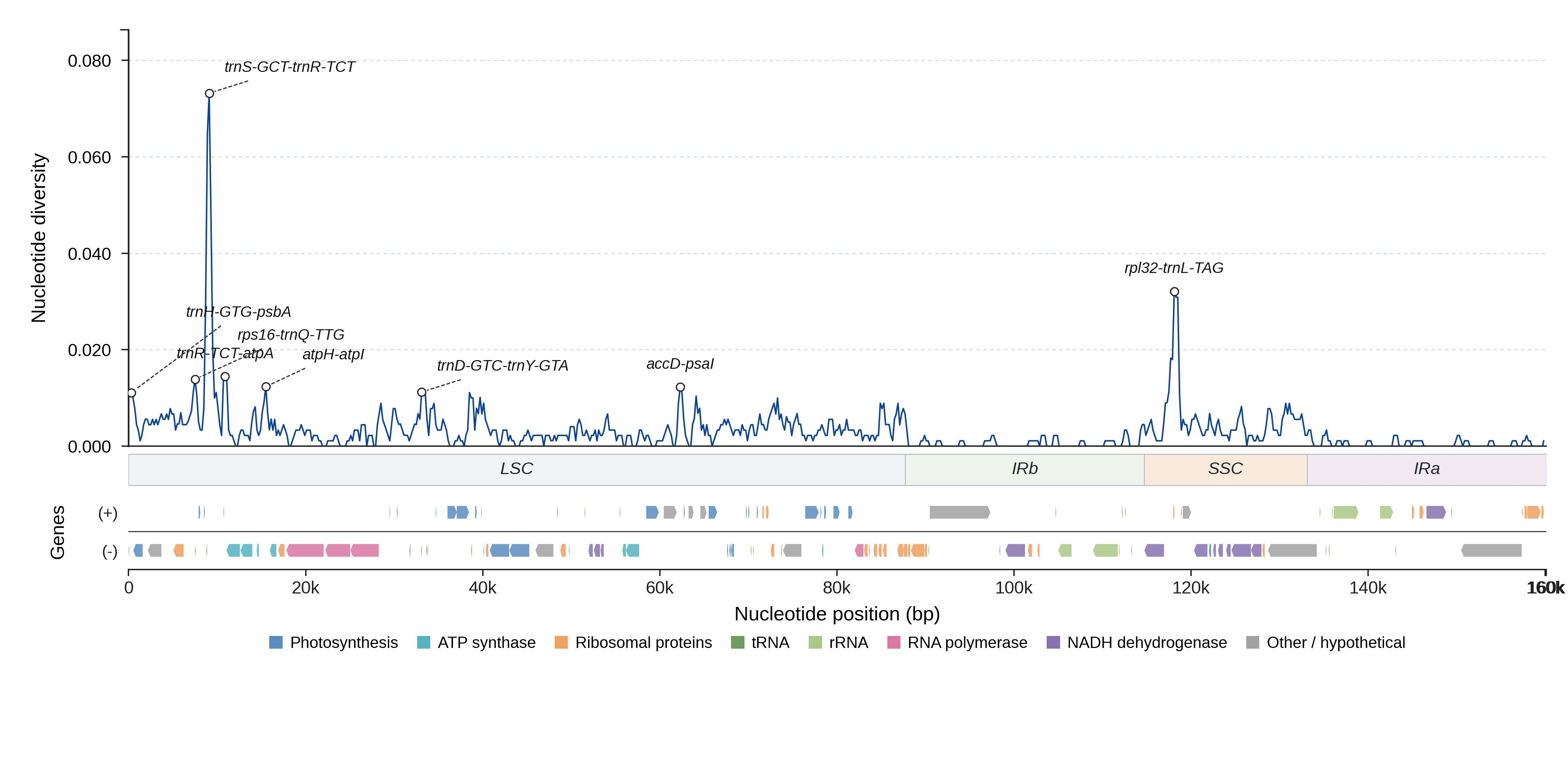
Task: Click the rps16-trnQ-TTG annotation label
Action: [291, 334]
